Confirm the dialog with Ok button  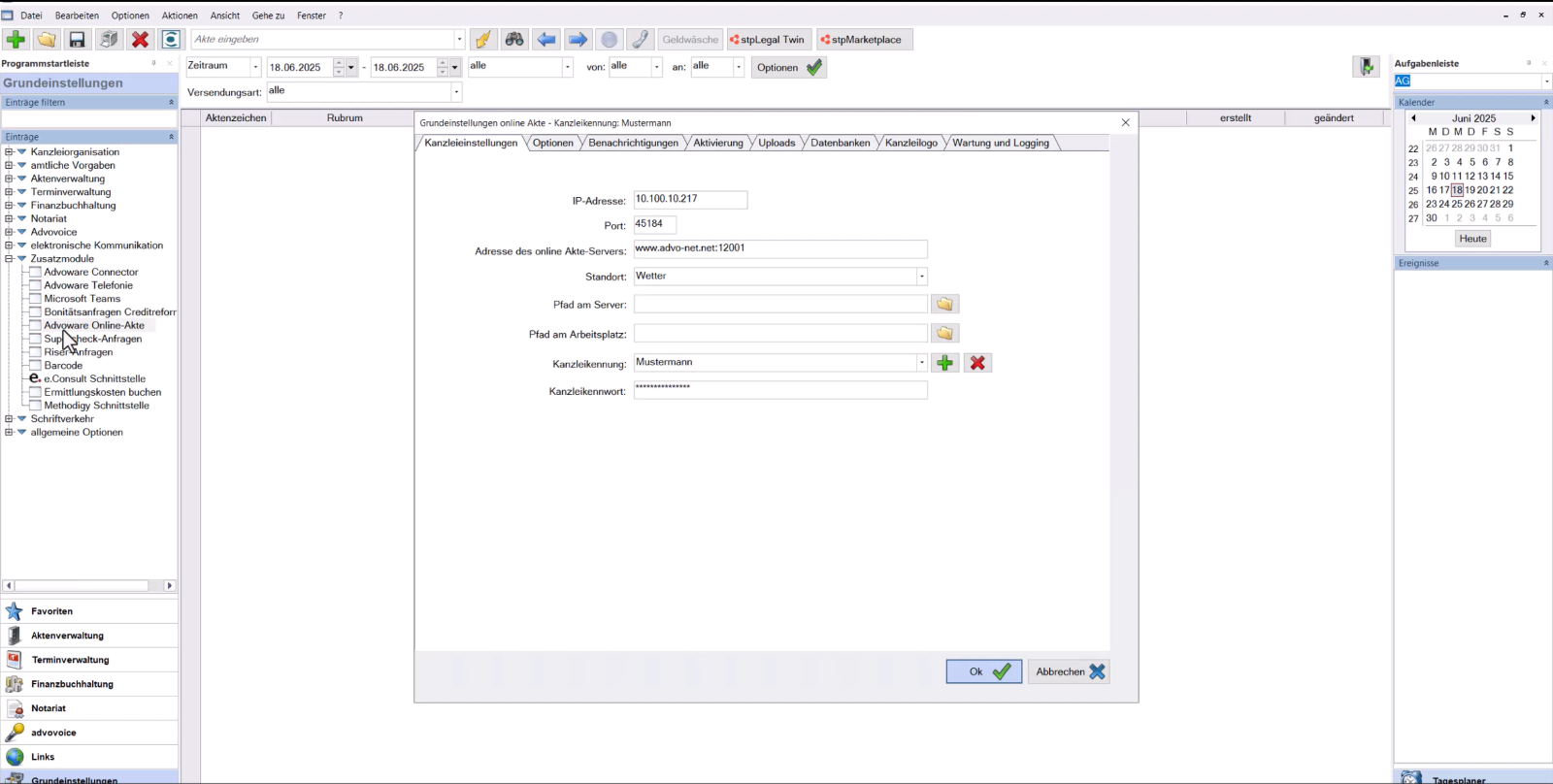(983, 671)
